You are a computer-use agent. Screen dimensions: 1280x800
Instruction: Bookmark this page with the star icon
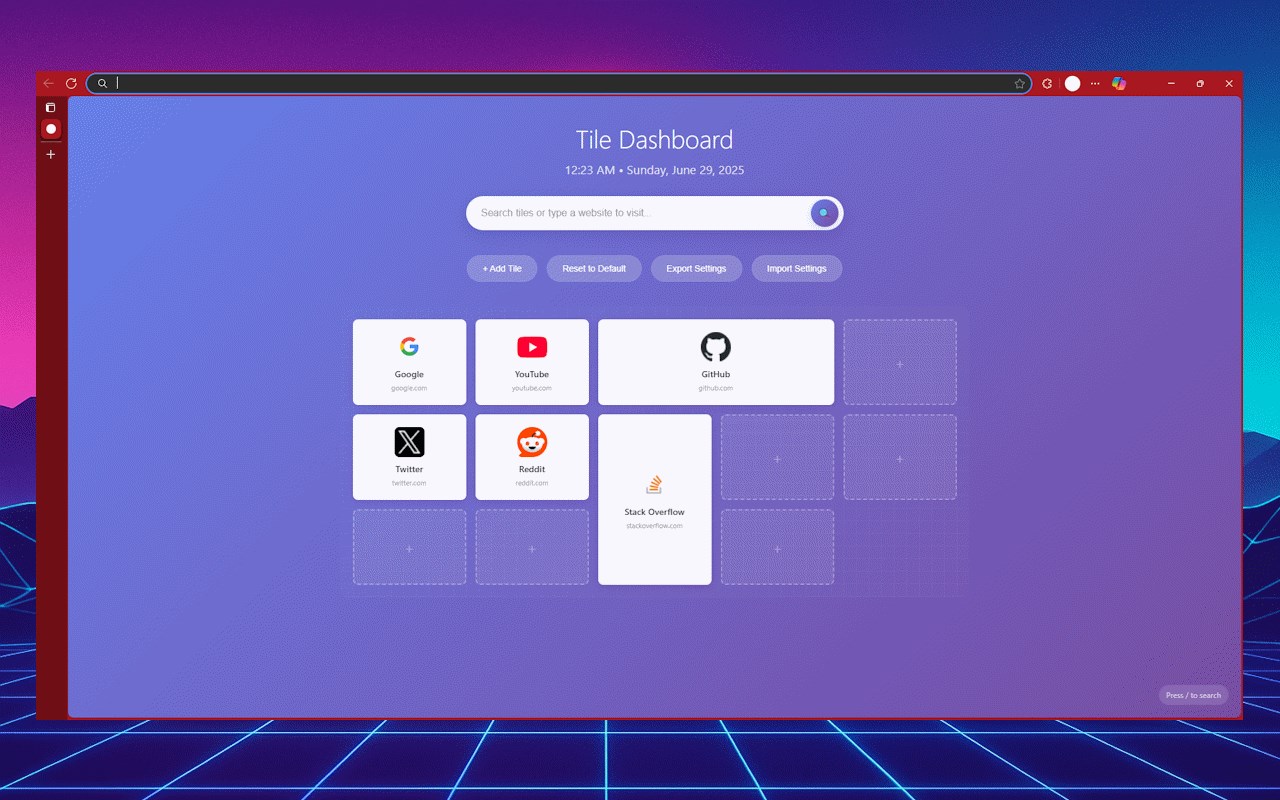point(1019,84)
